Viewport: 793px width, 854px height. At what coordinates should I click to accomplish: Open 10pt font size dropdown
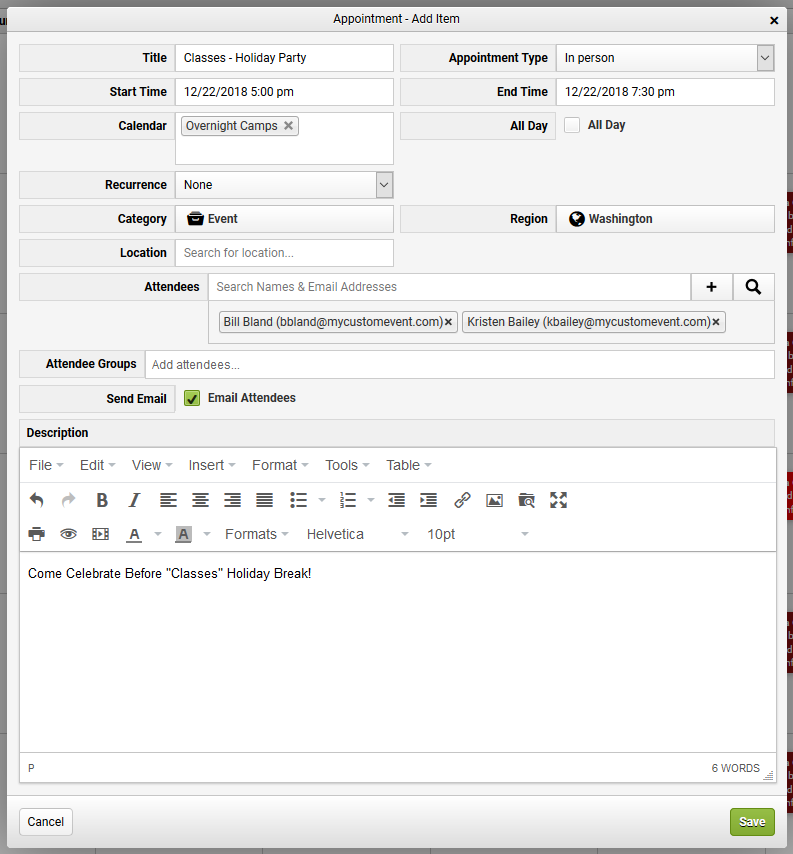point(478,534)
